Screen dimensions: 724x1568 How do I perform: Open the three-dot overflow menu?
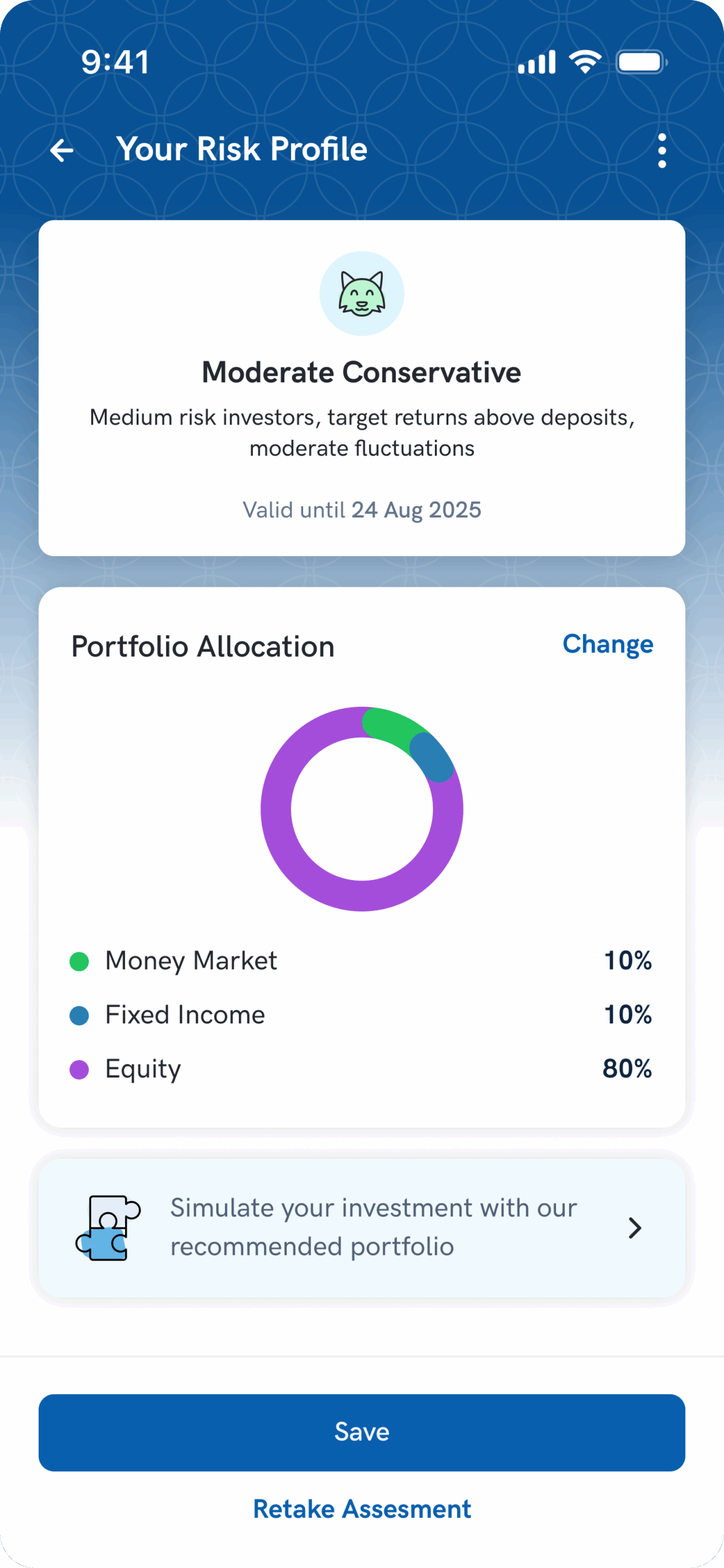(x=662, y=150)
